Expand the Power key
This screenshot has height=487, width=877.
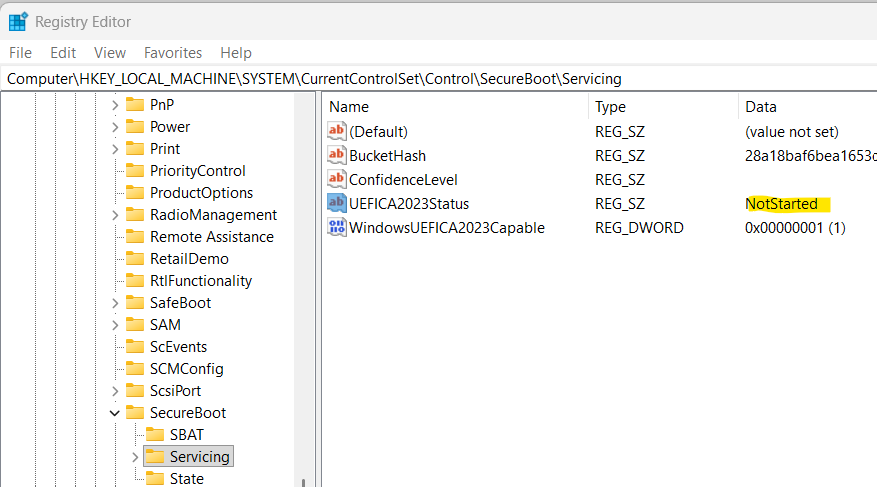(115, 127)
